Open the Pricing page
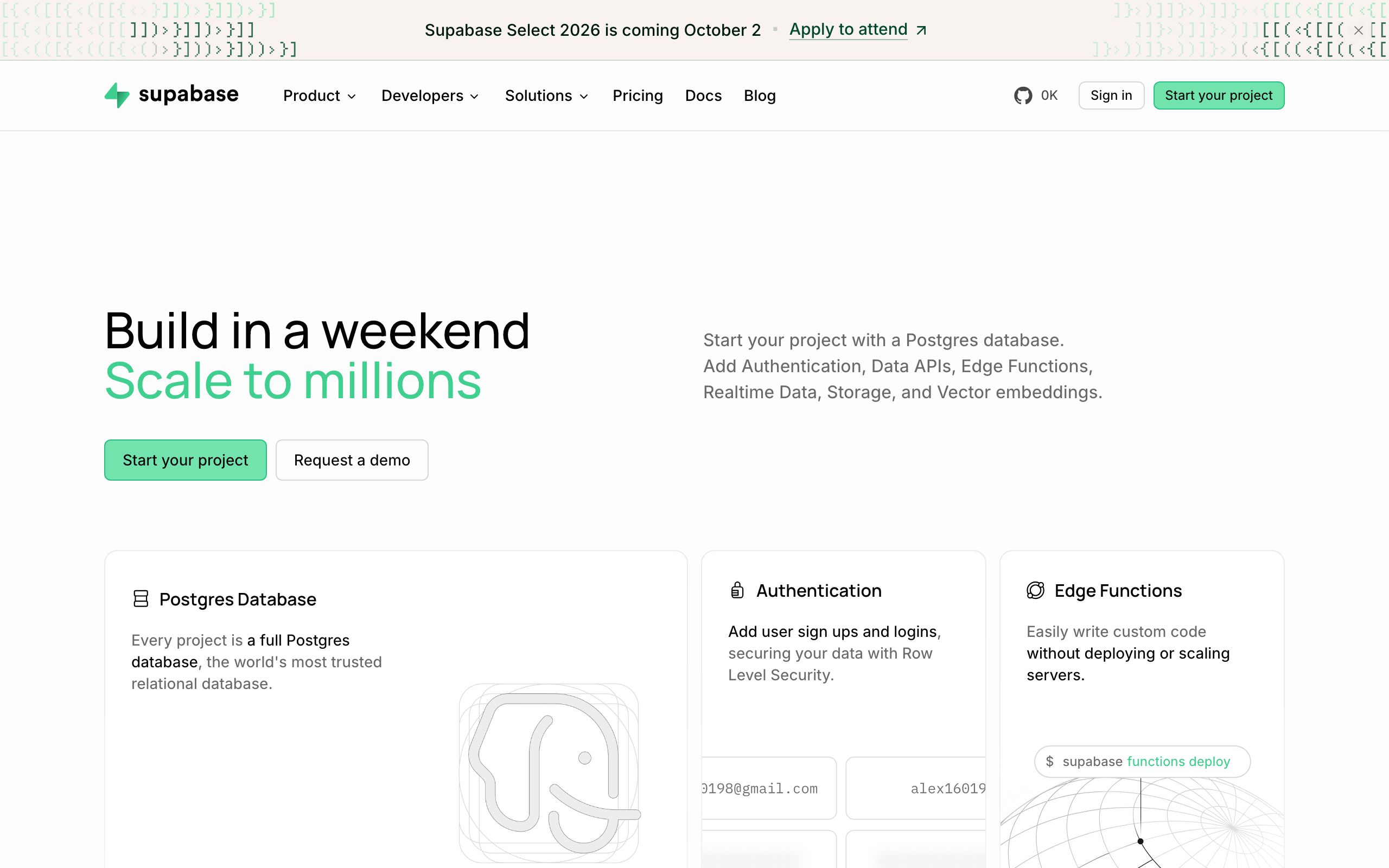The height and width of the screenshot is (868, 1389). 637,96
